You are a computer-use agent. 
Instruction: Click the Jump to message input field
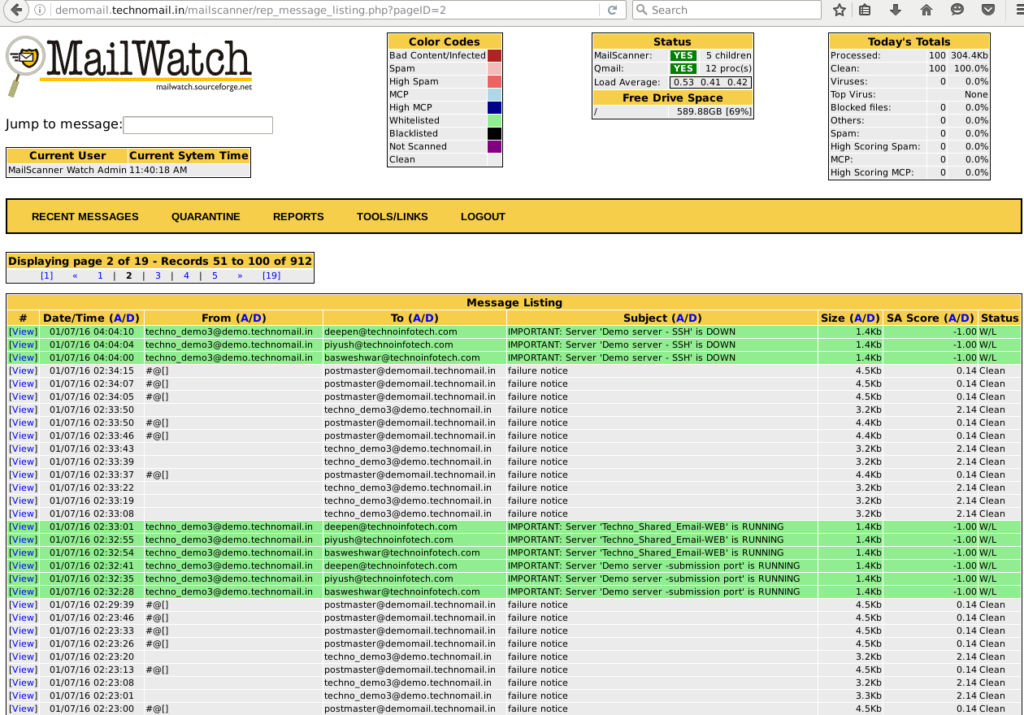(198, 125)
